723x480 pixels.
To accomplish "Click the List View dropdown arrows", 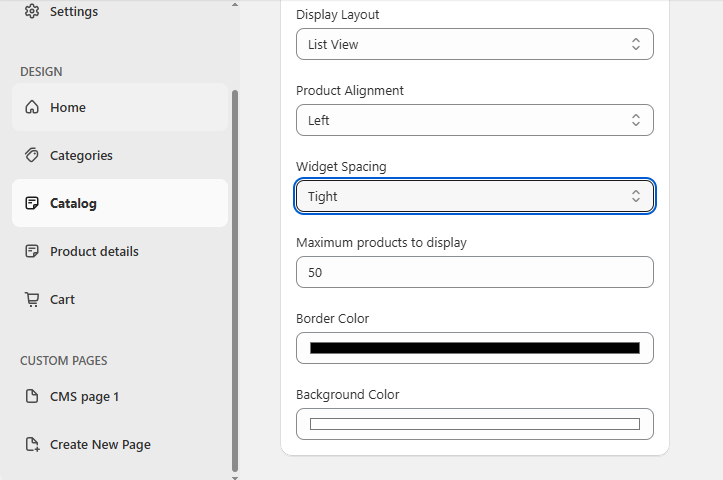I will (x=635, y=44).
